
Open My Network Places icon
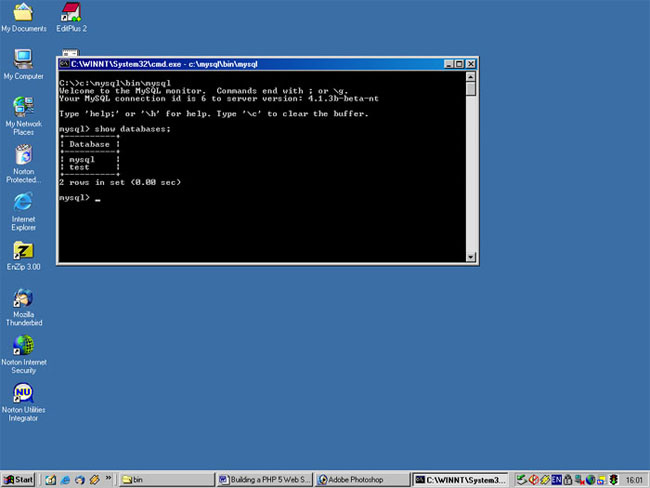tap(23, 107)
